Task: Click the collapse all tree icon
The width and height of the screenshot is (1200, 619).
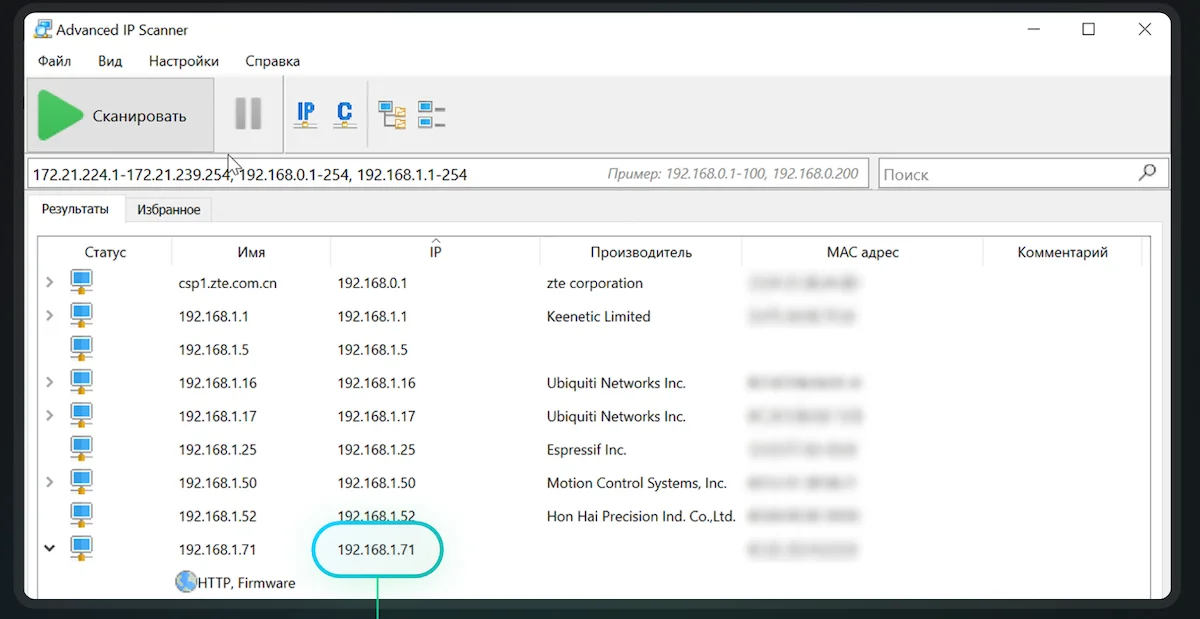Action: coord(431,115)
